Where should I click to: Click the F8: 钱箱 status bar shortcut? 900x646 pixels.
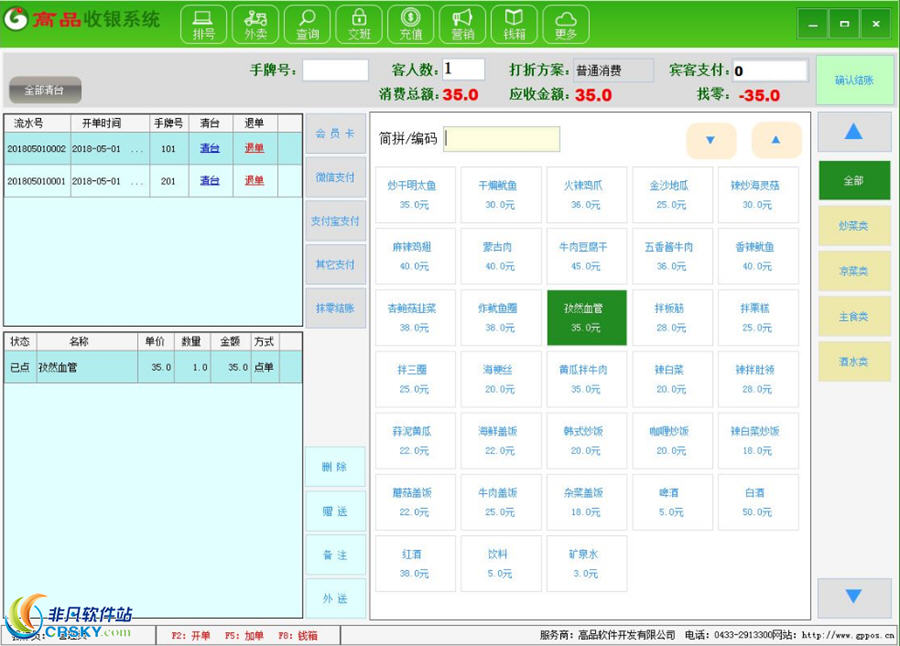click(x=297, y=636)
